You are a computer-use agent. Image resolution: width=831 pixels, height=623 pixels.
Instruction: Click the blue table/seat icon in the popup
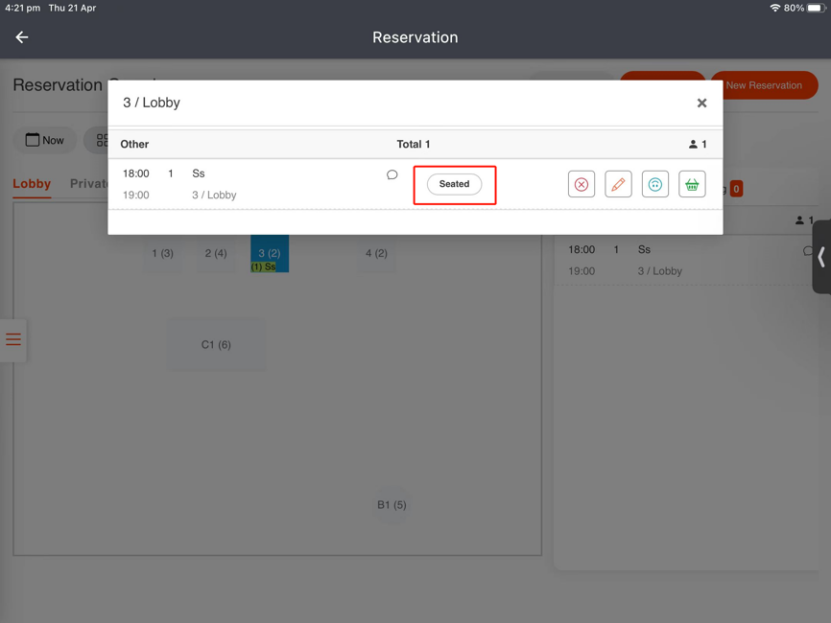[655, 184]
